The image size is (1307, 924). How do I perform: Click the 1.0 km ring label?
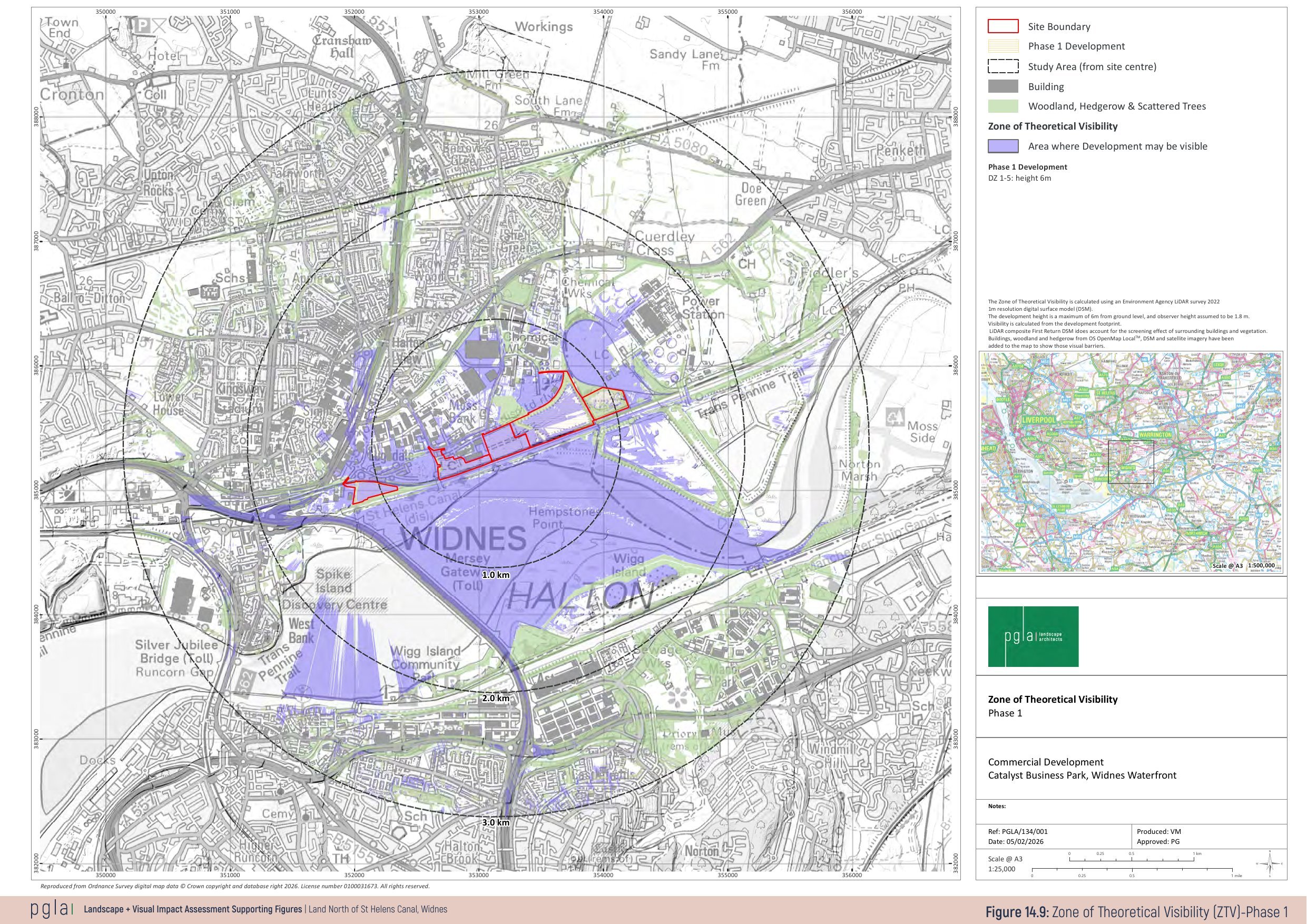(495, 575)
